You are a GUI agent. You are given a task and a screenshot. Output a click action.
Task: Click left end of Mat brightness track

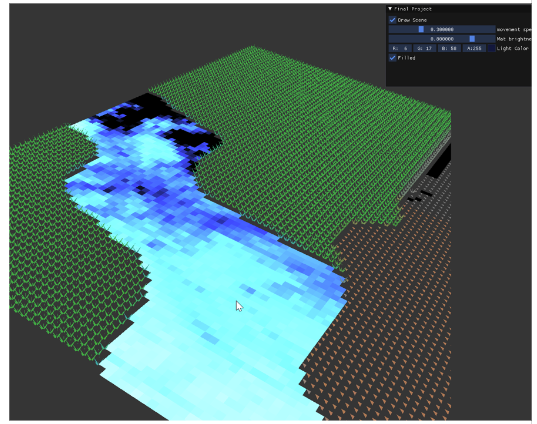pyautogui.click(x=392, y=39)
